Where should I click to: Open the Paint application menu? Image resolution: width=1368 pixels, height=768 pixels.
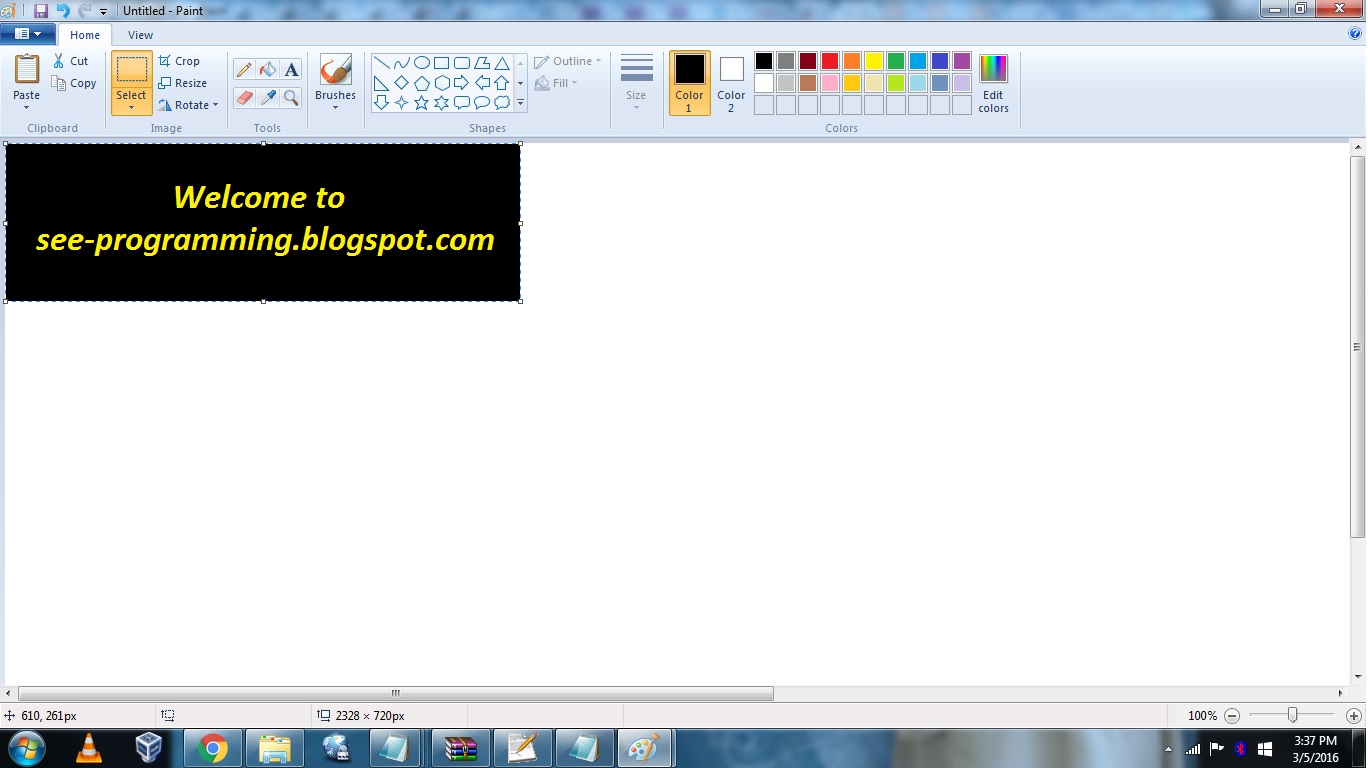point(27,33)
